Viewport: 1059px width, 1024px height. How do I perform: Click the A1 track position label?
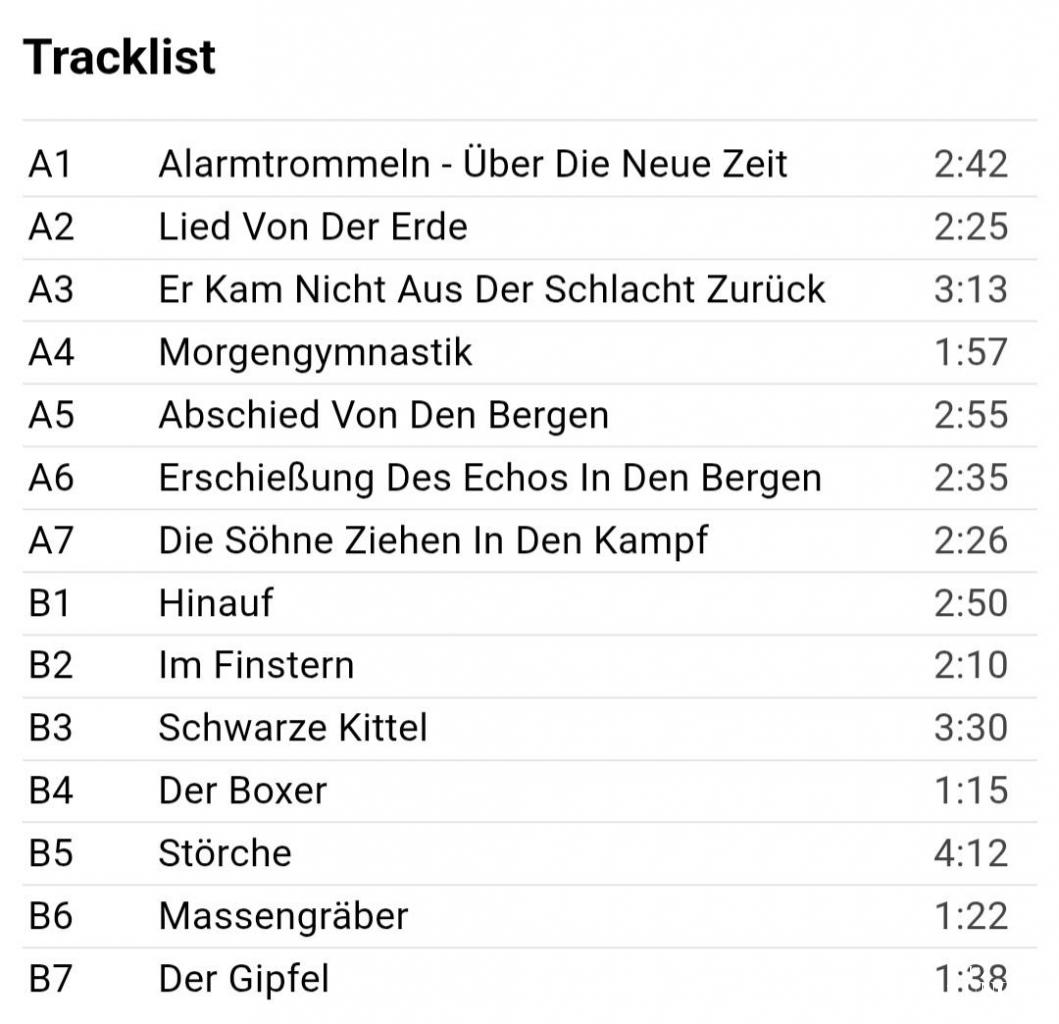pos(50,164)
